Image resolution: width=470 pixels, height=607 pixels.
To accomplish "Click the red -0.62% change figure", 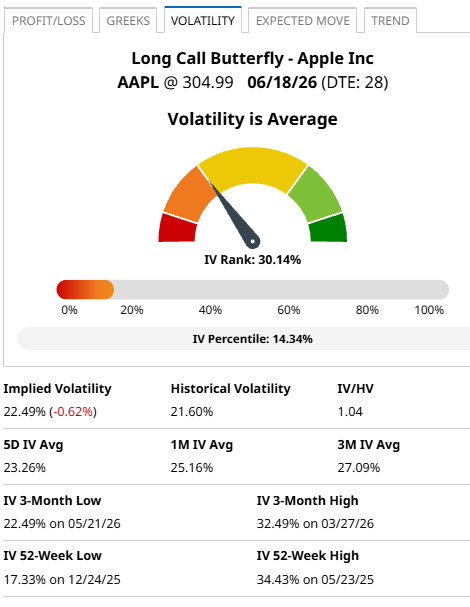I will click(x=73, y=412).
